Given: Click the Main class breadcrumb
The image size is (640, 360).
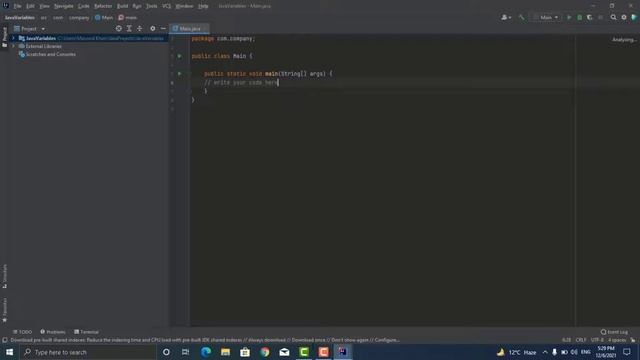Looking at the screenshot, I should [x=104, y=18].
